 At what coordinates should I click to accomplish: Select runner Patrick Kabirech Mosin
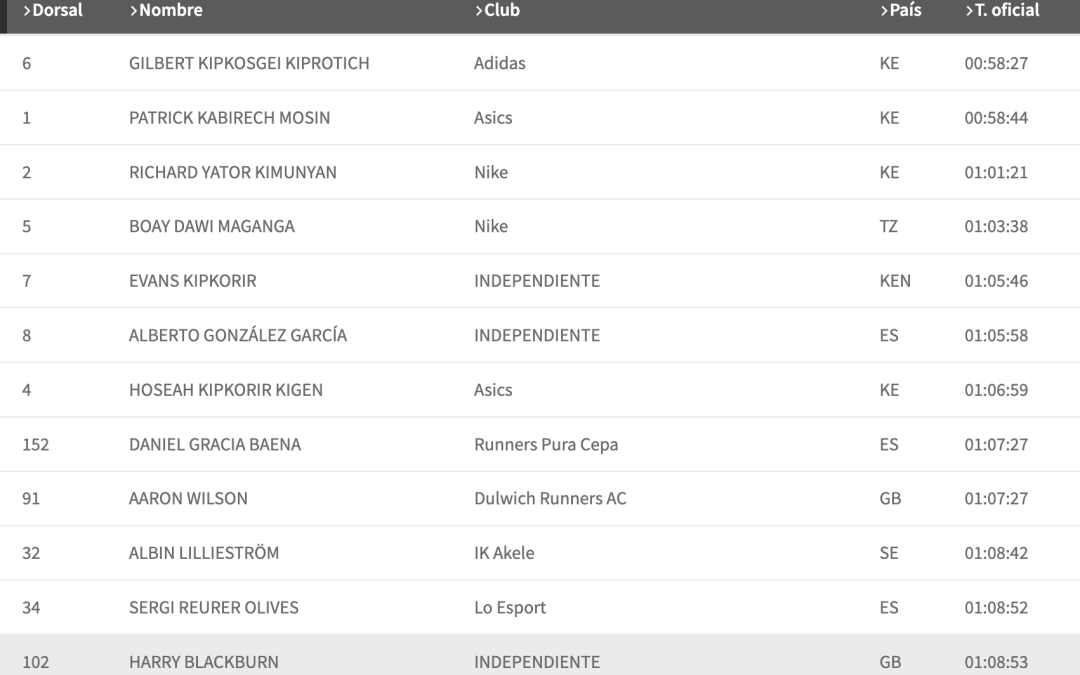tap(229, 118)
